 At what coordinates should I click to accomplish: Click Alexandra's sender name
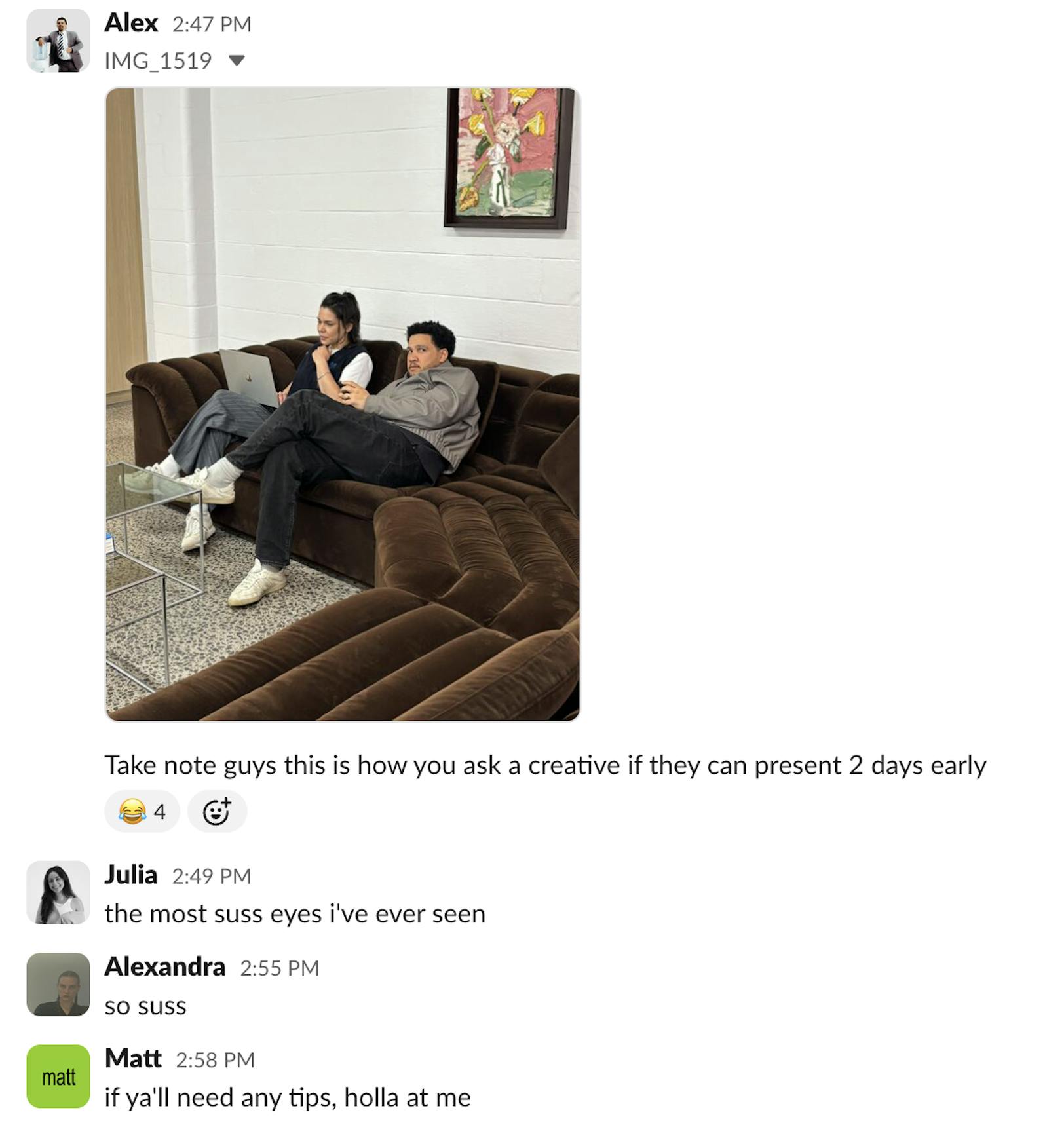click(165, 966)
